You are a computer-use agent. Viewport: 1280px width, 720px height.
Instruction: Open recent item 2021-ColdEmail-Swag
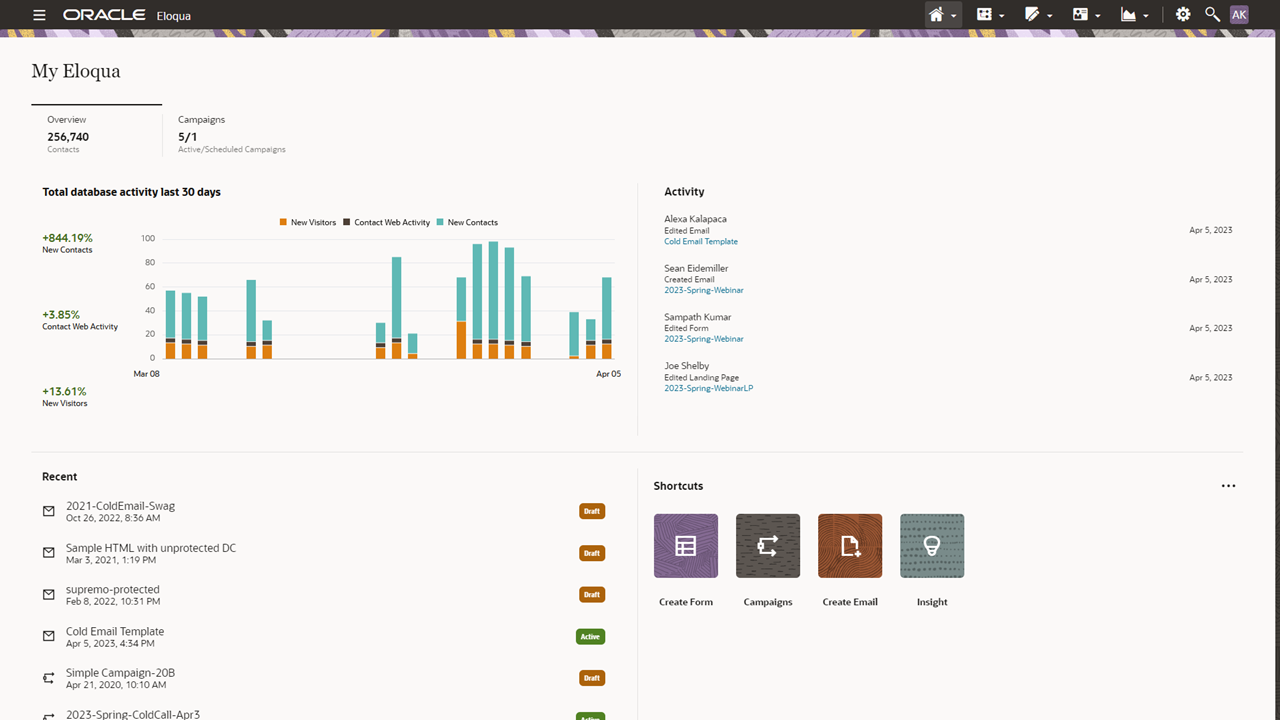[x=120, y=506]
